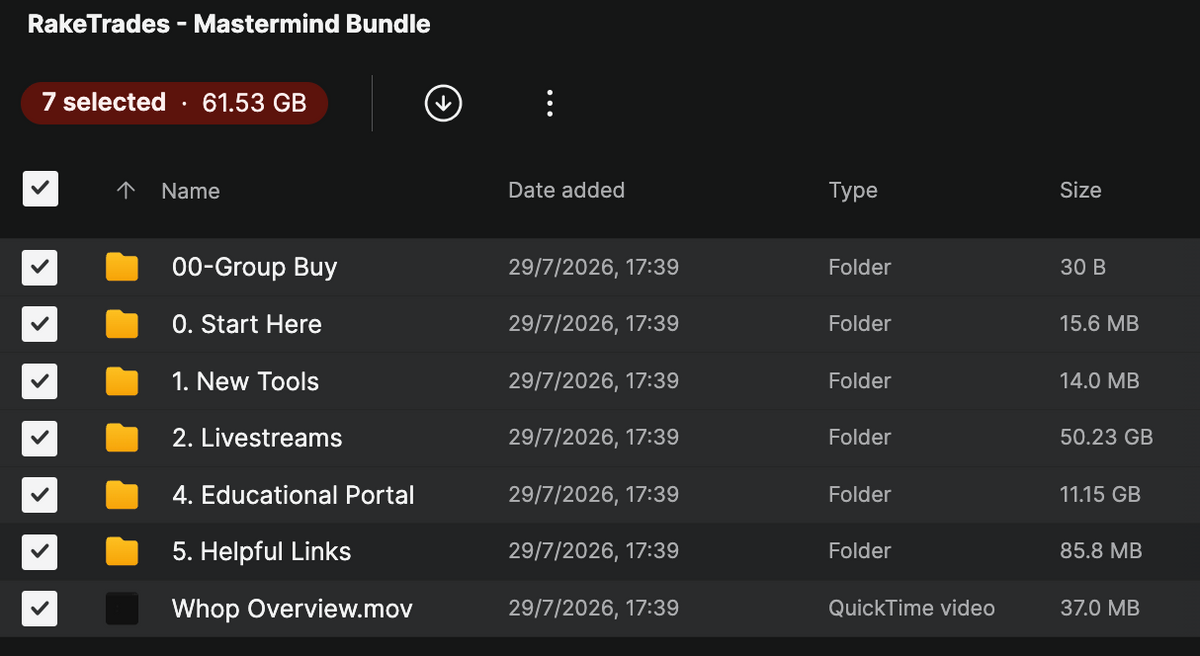Click the 0. Start Here folder icon

tap(122, 324)
